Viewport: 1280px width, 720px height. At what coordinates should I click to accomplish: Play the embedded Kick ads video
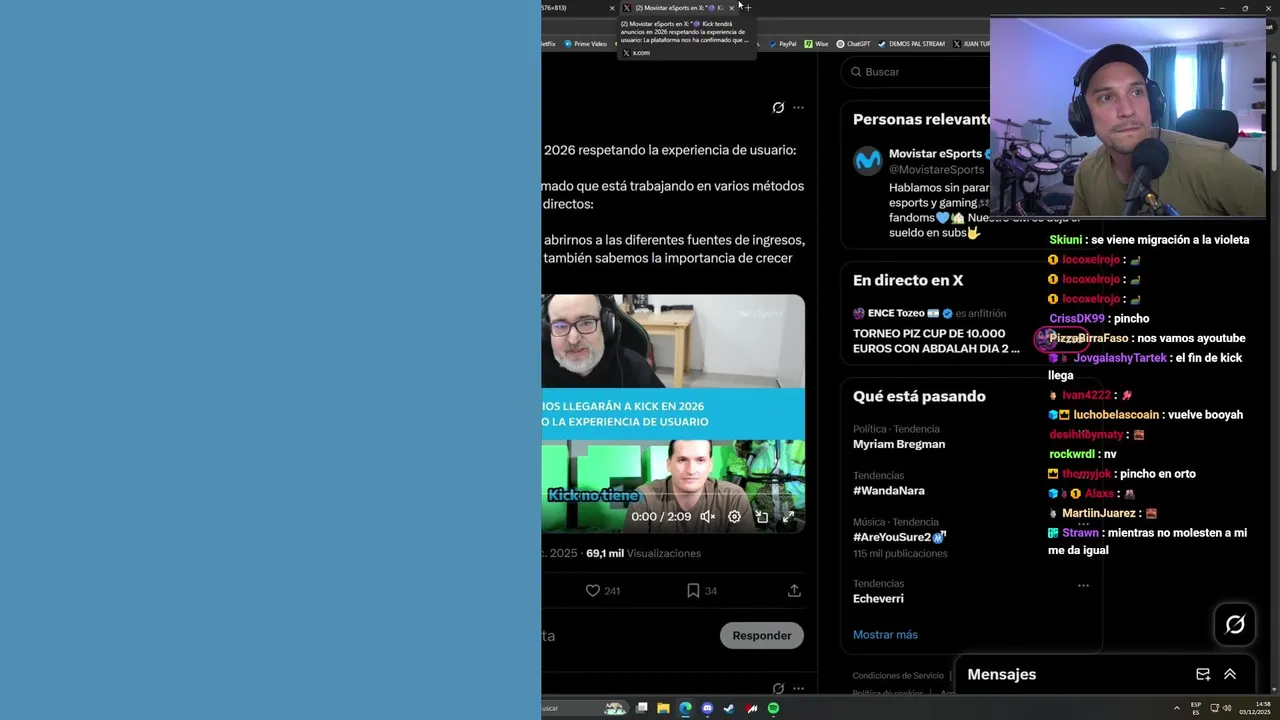click(673, 413)
